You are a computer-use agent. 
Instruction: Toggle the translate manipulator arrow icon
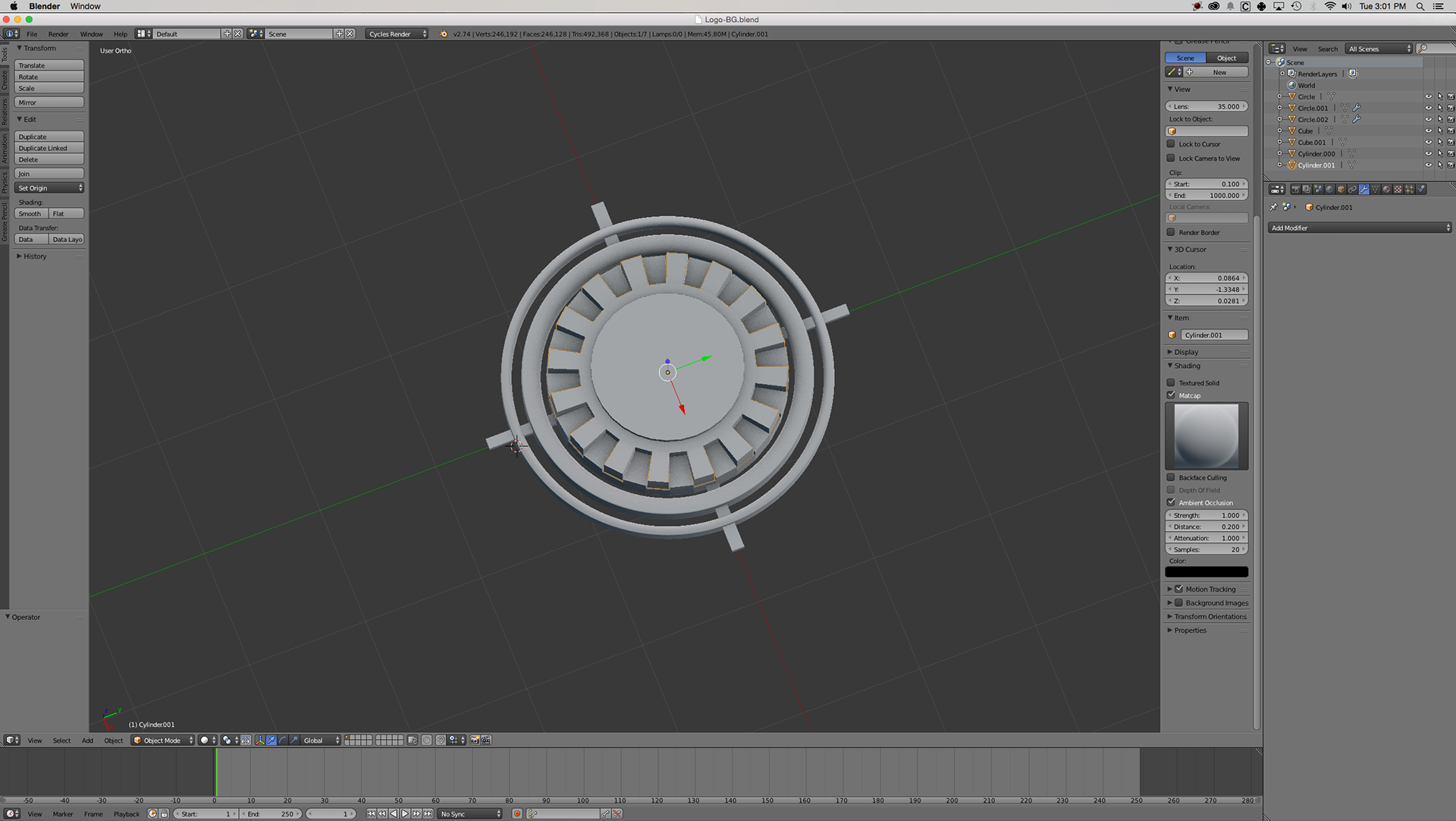[271, 741]
